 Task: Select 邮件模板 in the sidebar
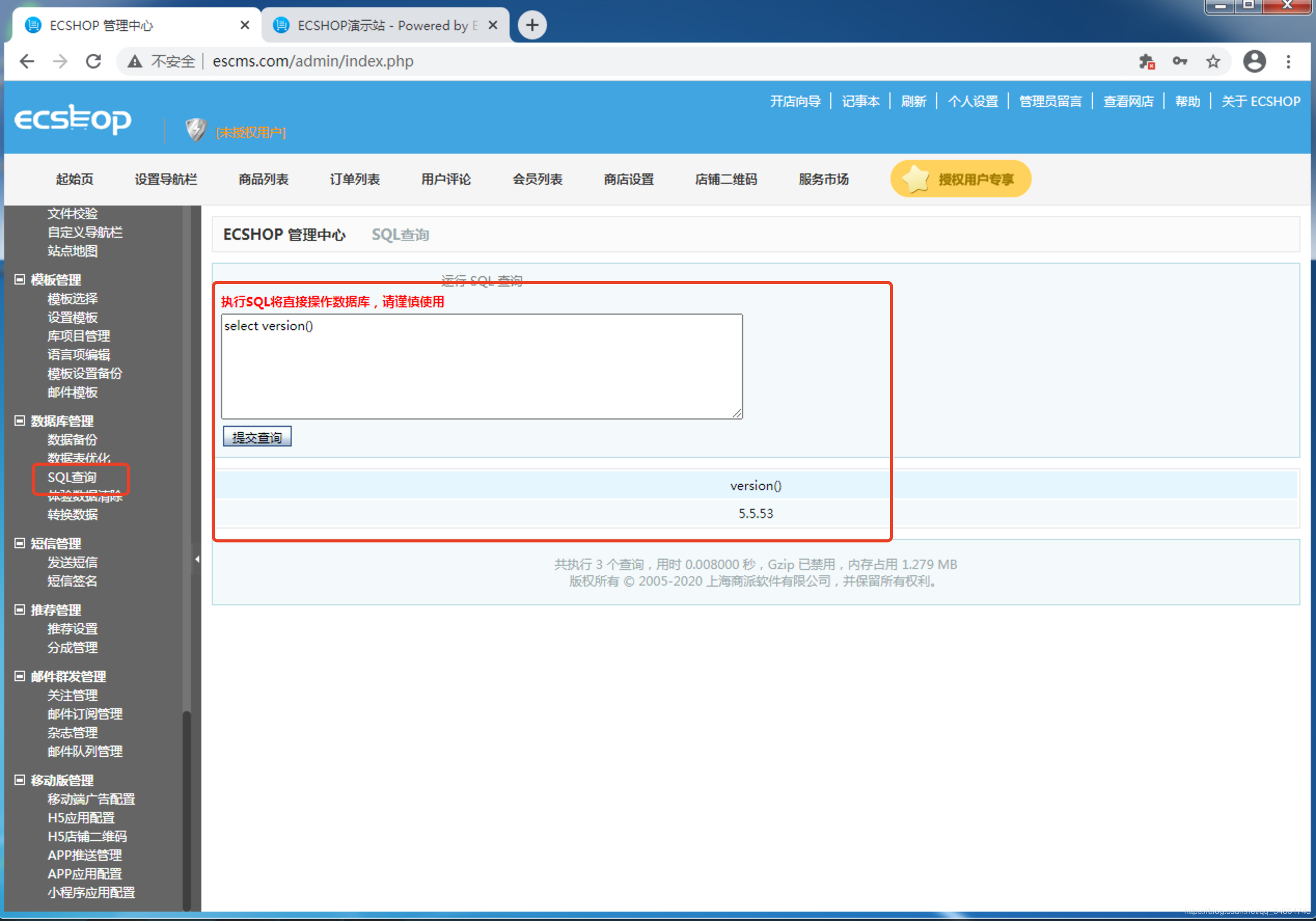click(x=72, y=392)
